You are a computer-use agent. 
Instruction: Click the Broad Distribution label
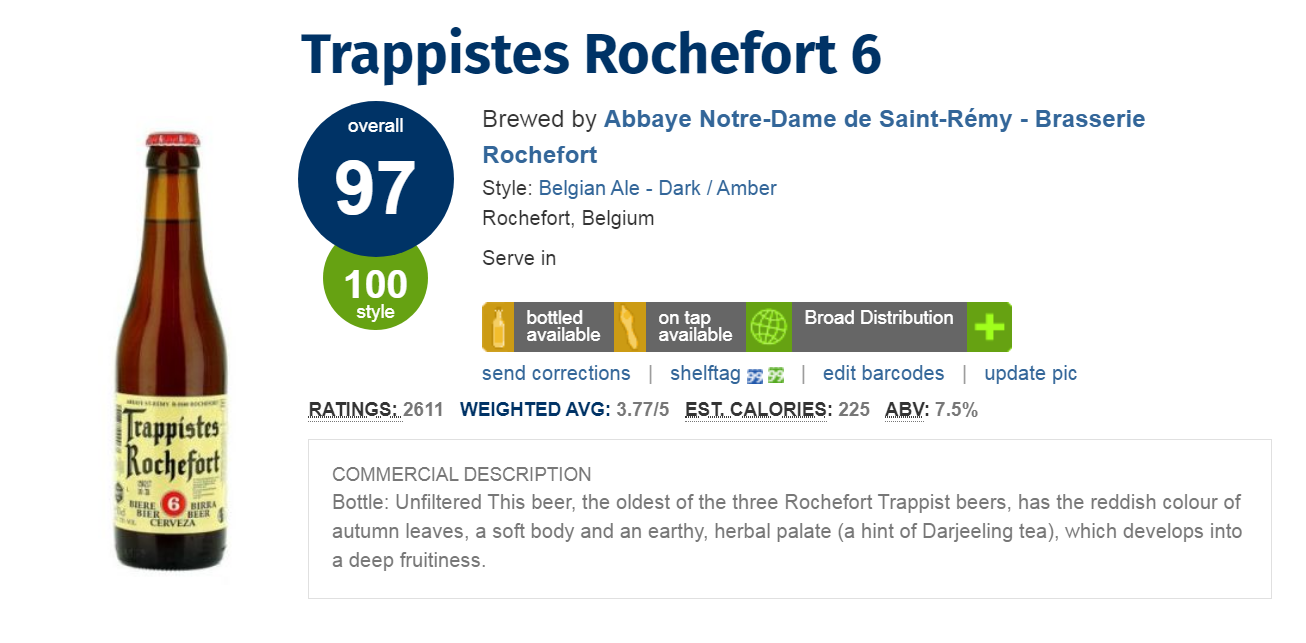point(878,318)
